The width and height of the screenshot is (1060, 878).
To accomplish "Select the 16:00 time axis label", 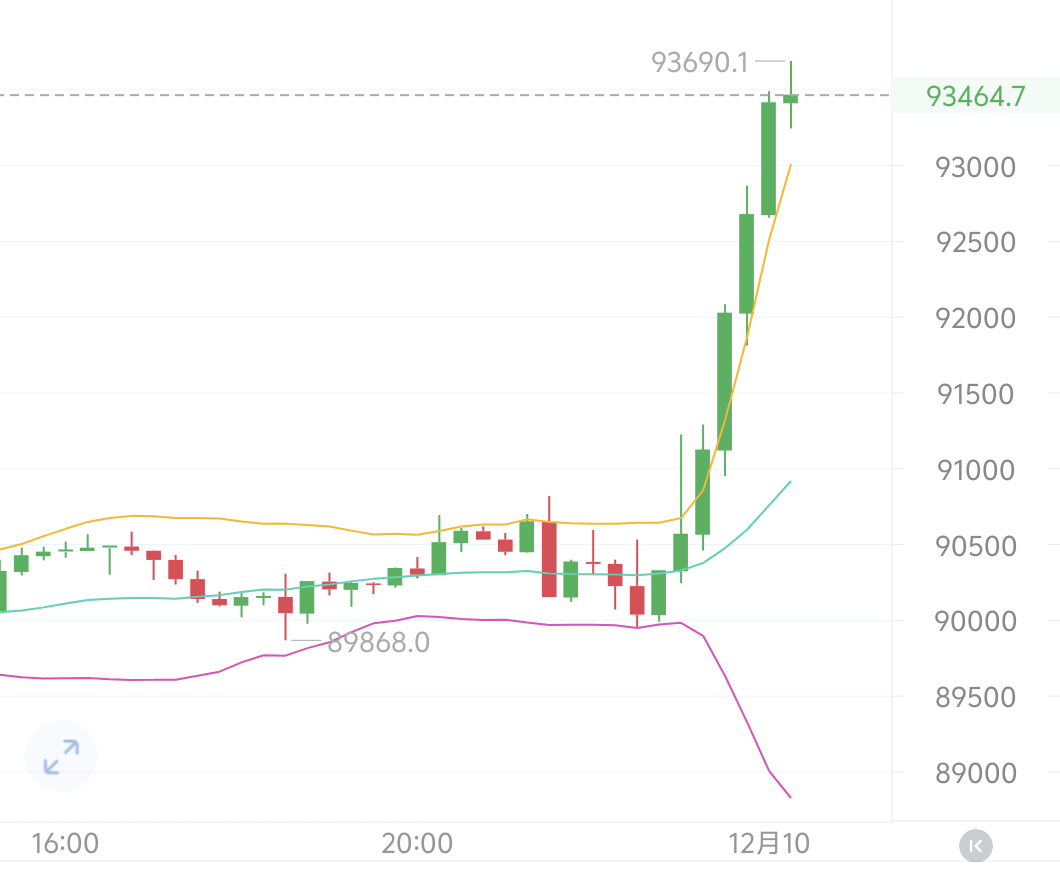I will (65, 844).
